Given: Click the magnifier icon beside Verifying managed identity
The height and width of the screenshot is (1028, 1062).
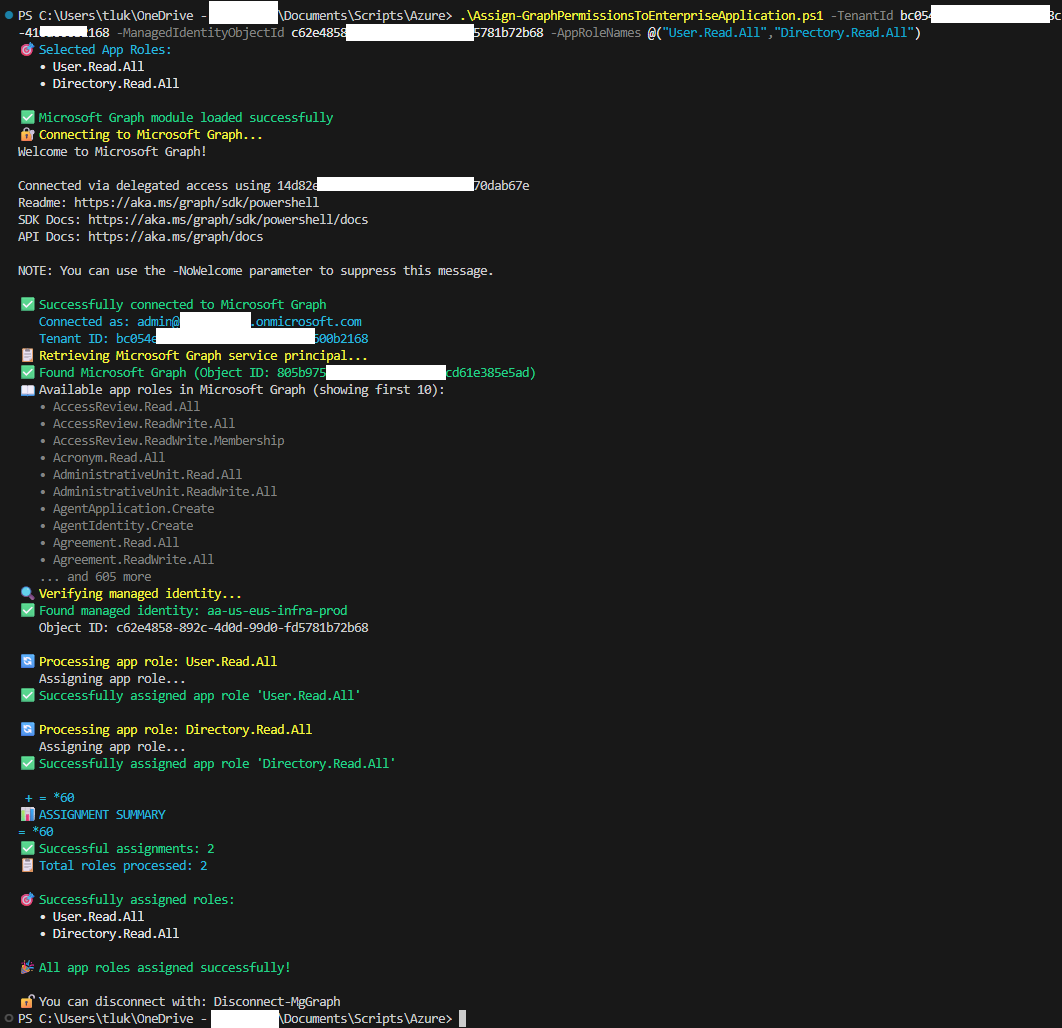Looking at the screenshot, I should coord(27,594).
